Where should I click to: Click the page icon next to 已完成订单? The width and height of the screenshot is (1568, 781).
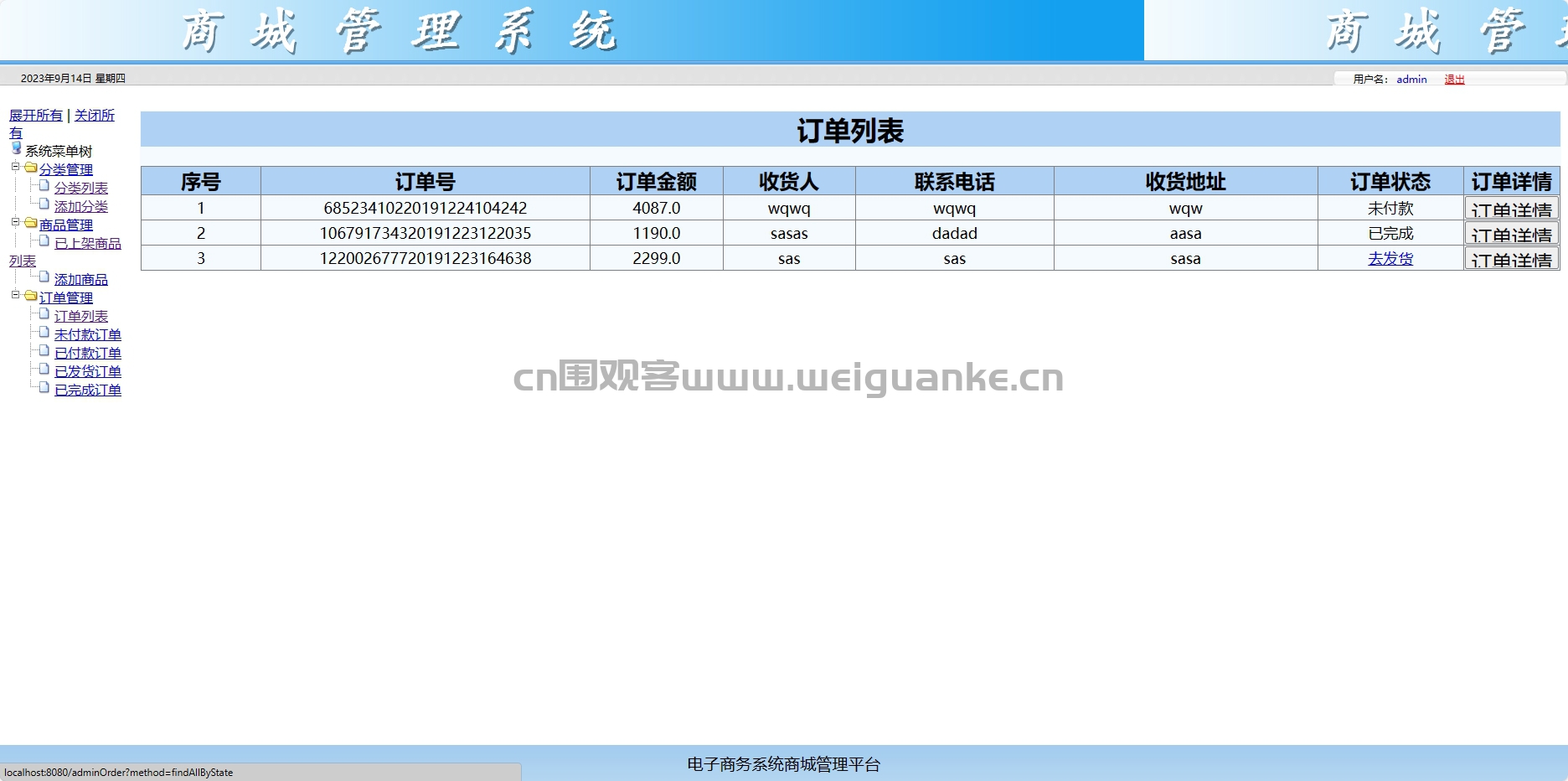coord(44,387)
